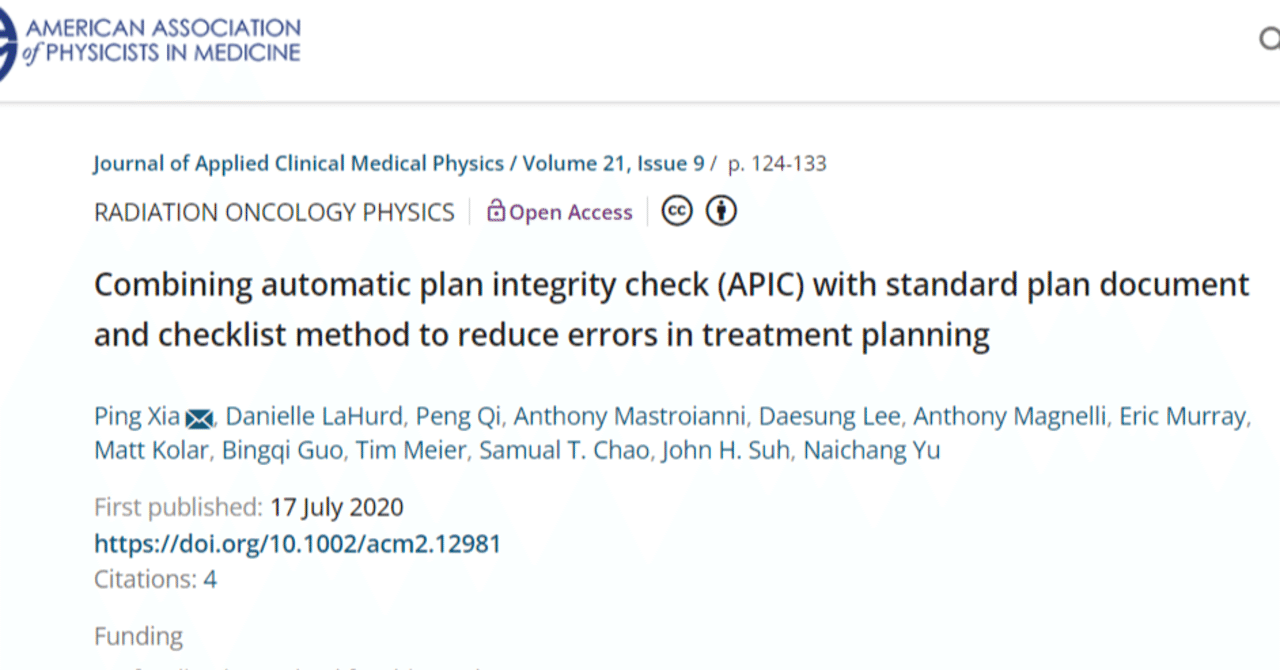Click the Funding section heading
Screen dimensions: 1280x670
138,636
